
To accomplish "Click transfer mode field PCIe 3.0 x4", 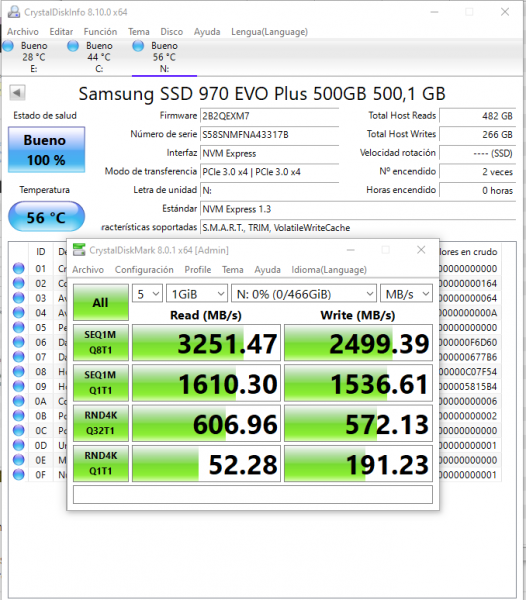I will point(269,172).
